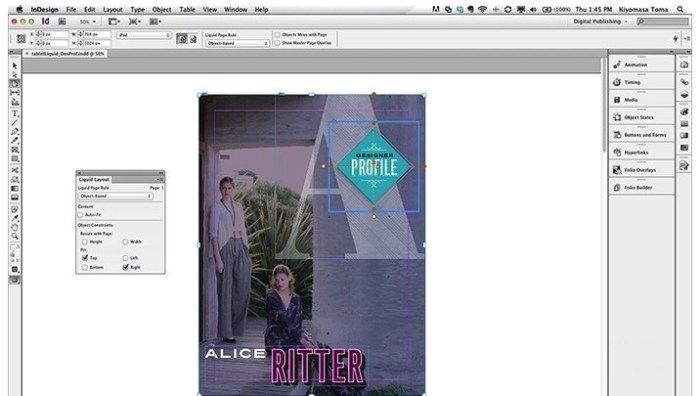Open the Hyperlinks panel

(x=641, y=152)
